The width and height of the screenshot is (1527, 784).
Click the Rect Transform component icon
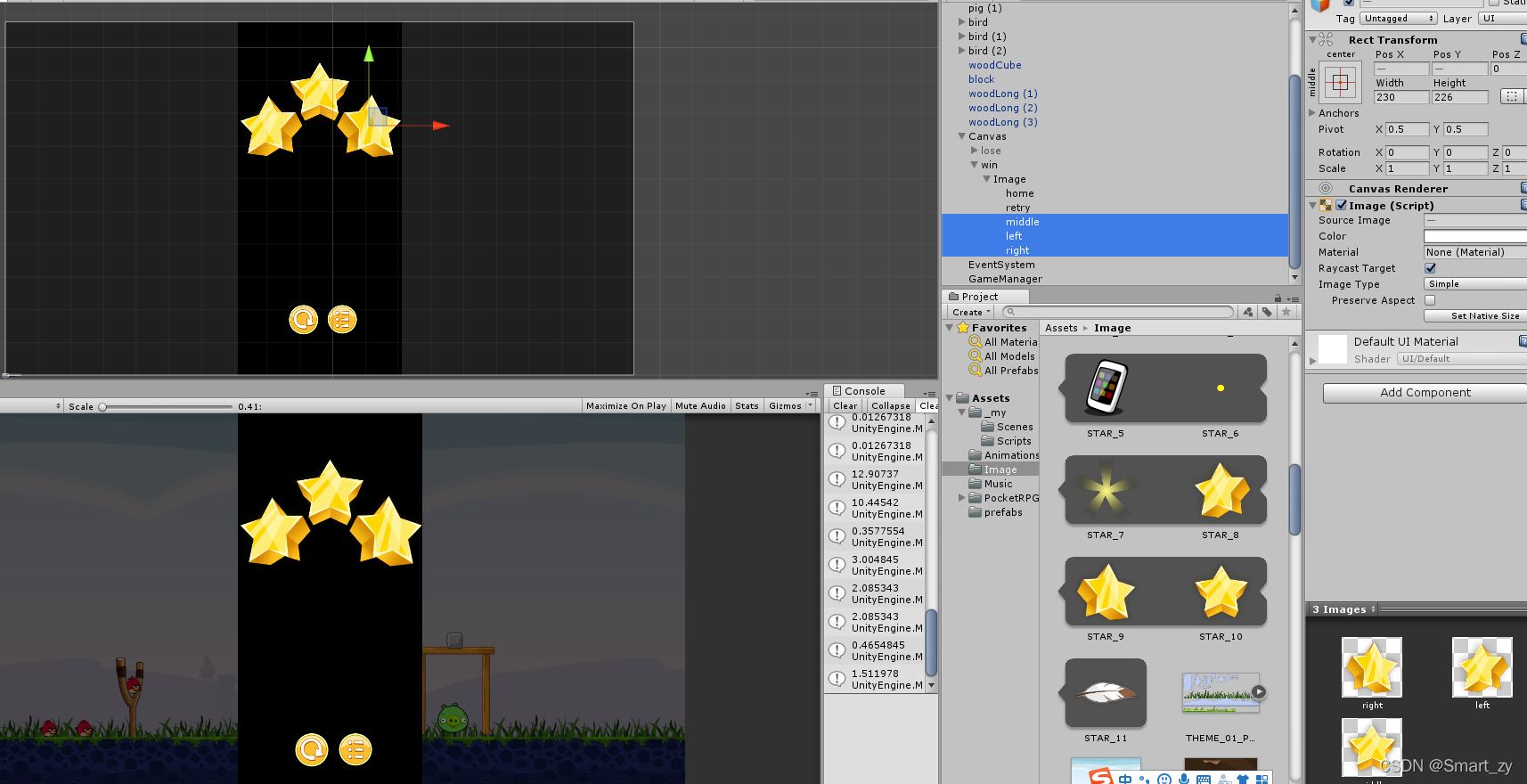1326,39
